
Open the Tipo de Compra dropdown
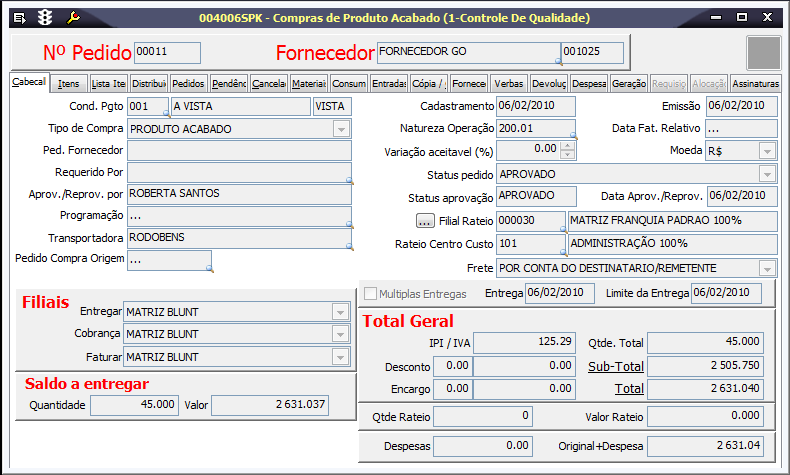pyautogui.click(x=341, y=129)
